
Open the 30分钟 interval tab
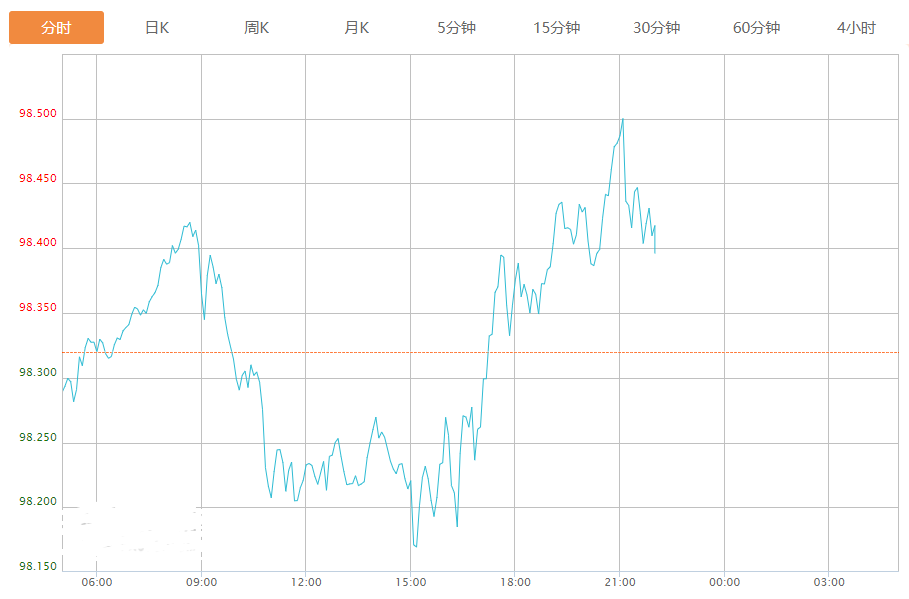point(656,28)
